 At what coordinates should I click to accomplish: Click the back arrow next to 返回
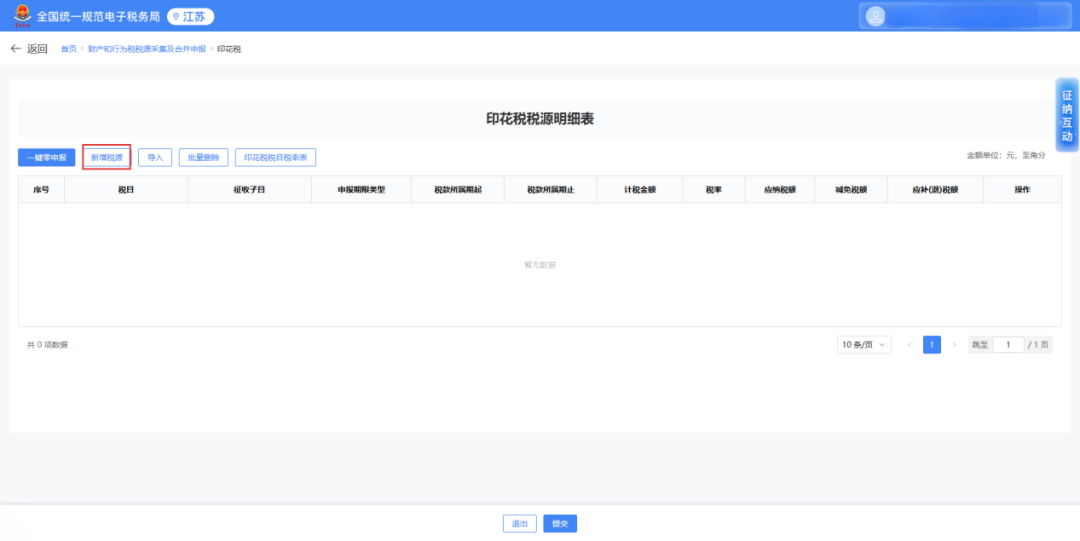coord(15,49)
